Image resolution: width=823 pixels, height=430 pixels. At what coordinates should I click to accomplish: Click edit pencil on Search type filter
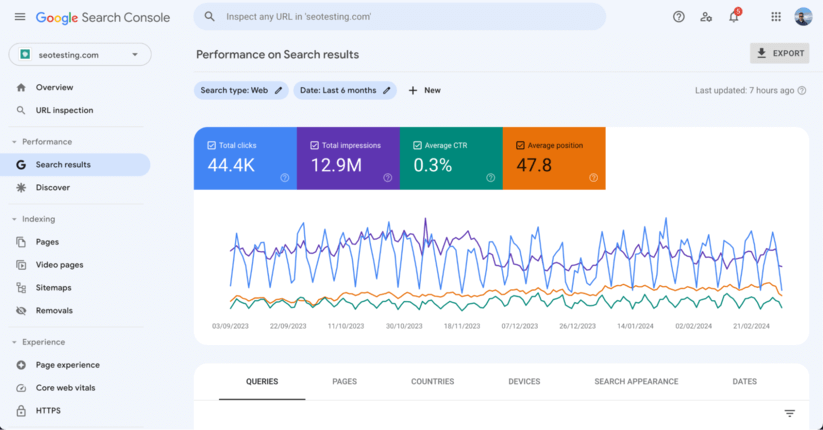point(279,90)
